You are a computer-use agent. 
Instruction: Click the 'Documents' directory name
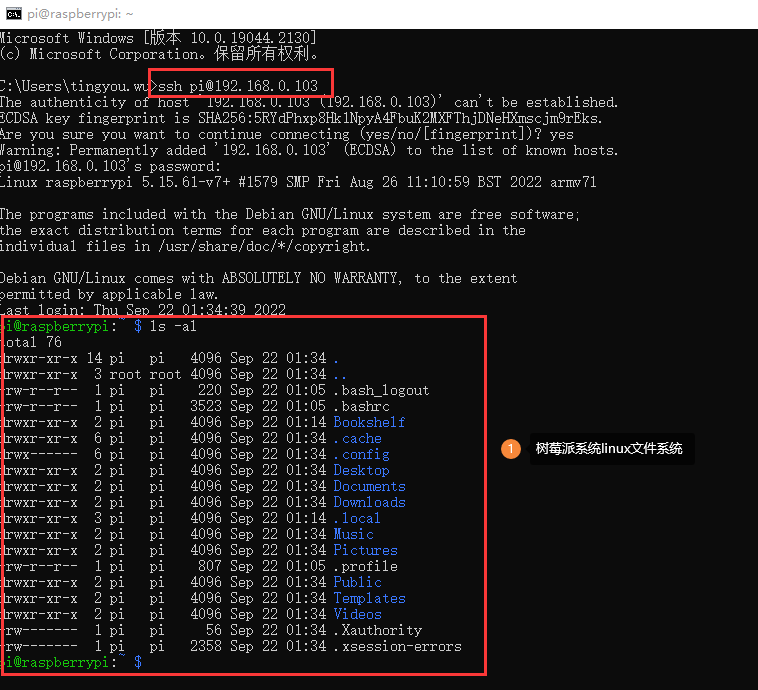point(369,486)
